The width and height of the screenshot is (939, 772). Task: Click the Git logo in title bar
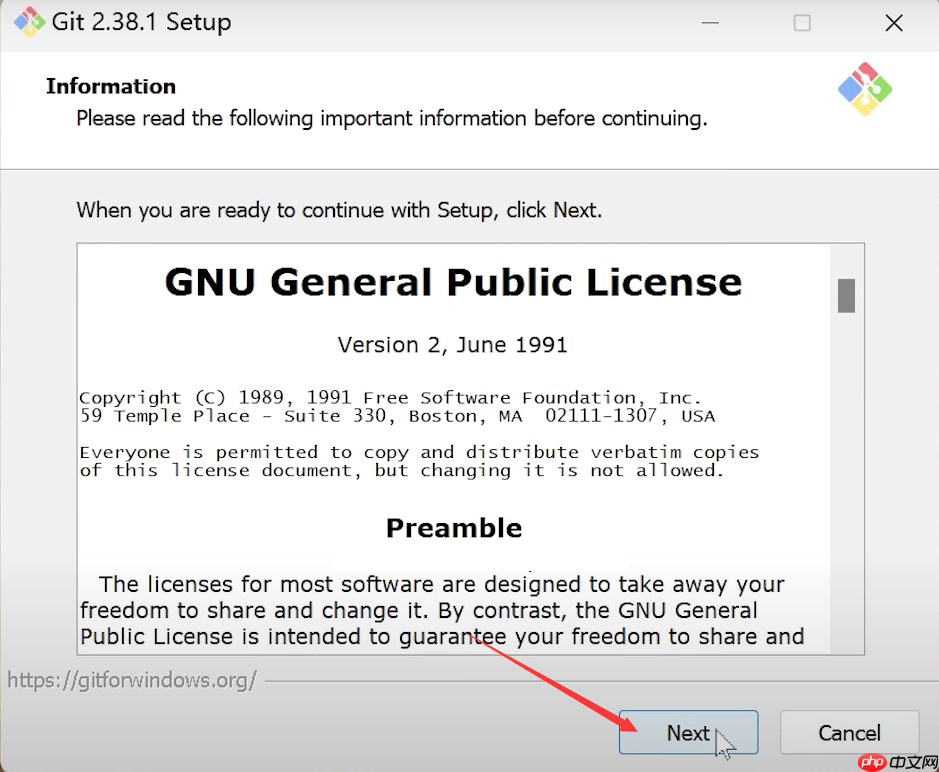pos(29,22)
